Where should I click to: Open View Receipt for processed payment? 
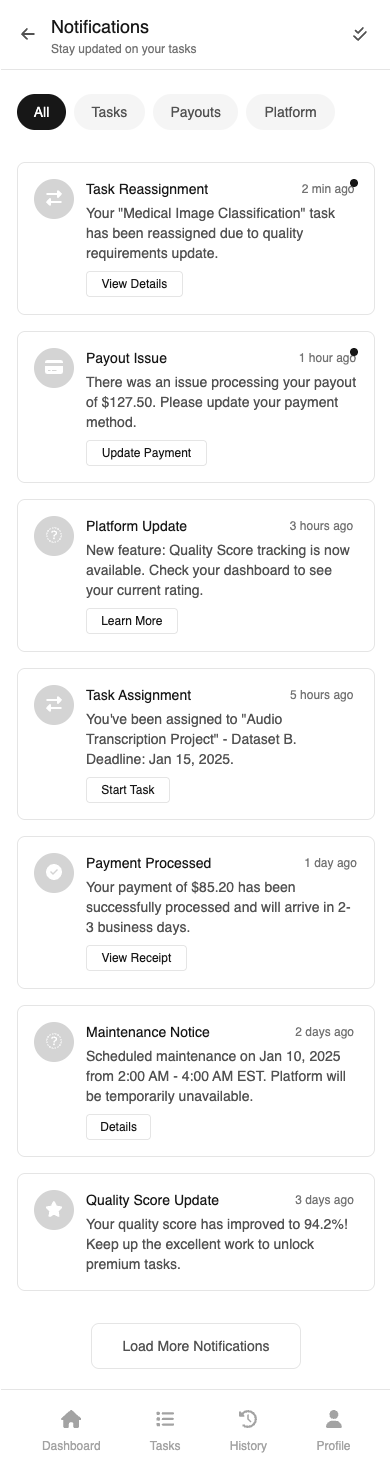click(x=136, y=958)
